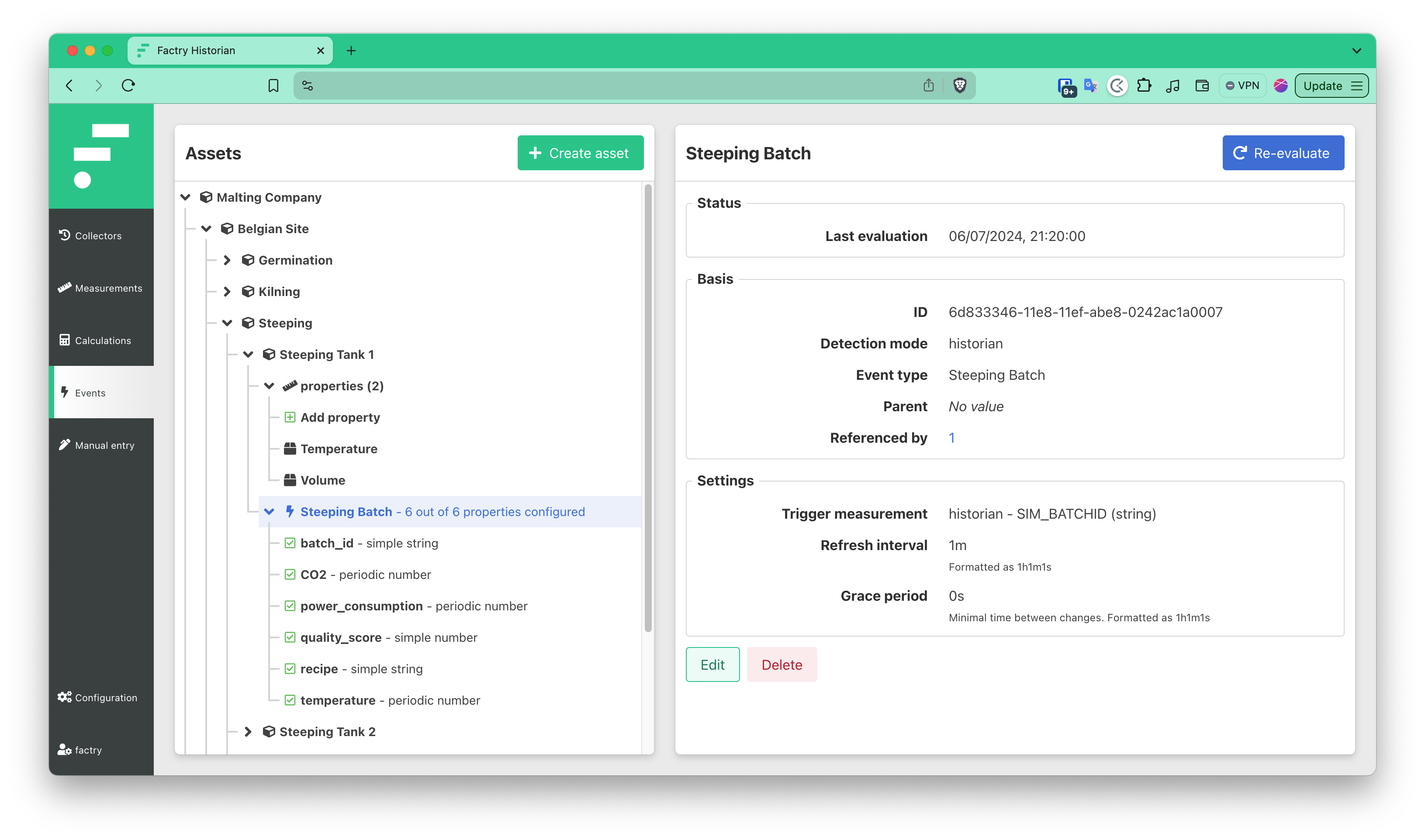Screen dimensions: 1425x840
Task: Click the Assets tree vertical scrollbar
Action: click(648, 407)
